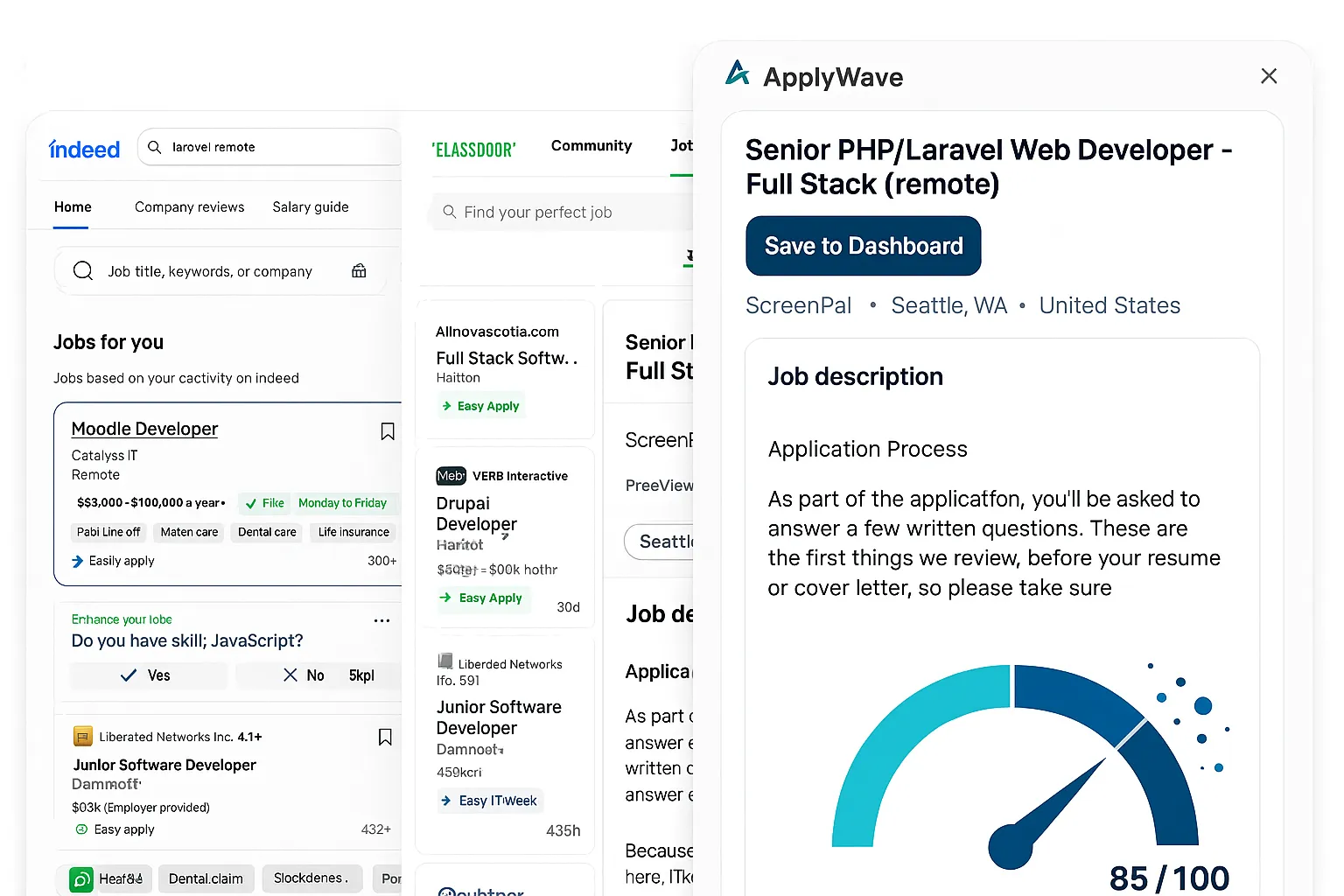Open the overflow menu on Enhance your lobe card
1344x896 pixels.
click(381, 620)
